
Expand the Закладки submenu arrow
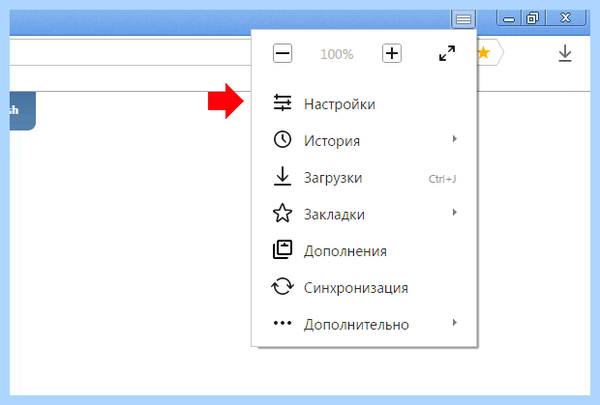click(x=454, y=212)
